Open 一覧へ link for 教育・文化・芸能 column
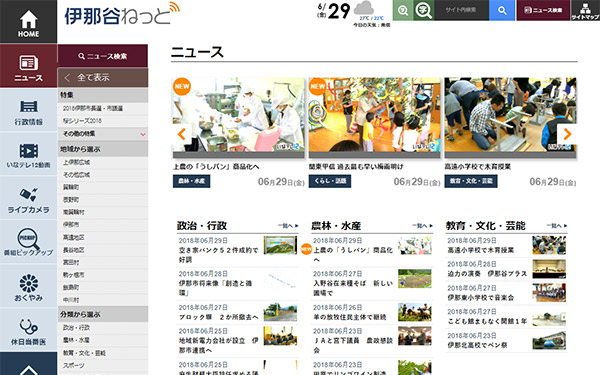 557,226
